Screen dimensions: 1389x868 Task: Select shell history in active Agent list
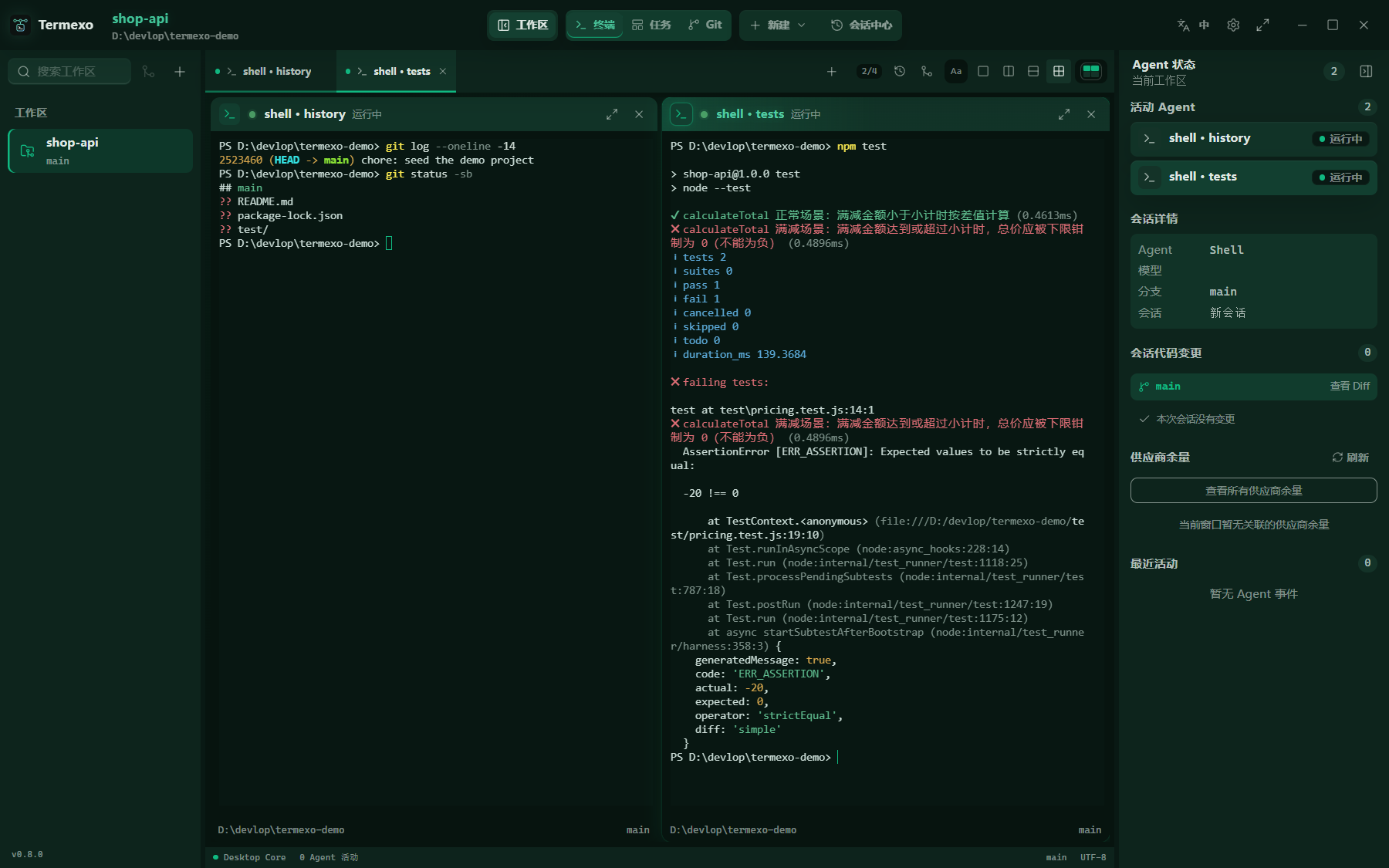[1253, 139]
